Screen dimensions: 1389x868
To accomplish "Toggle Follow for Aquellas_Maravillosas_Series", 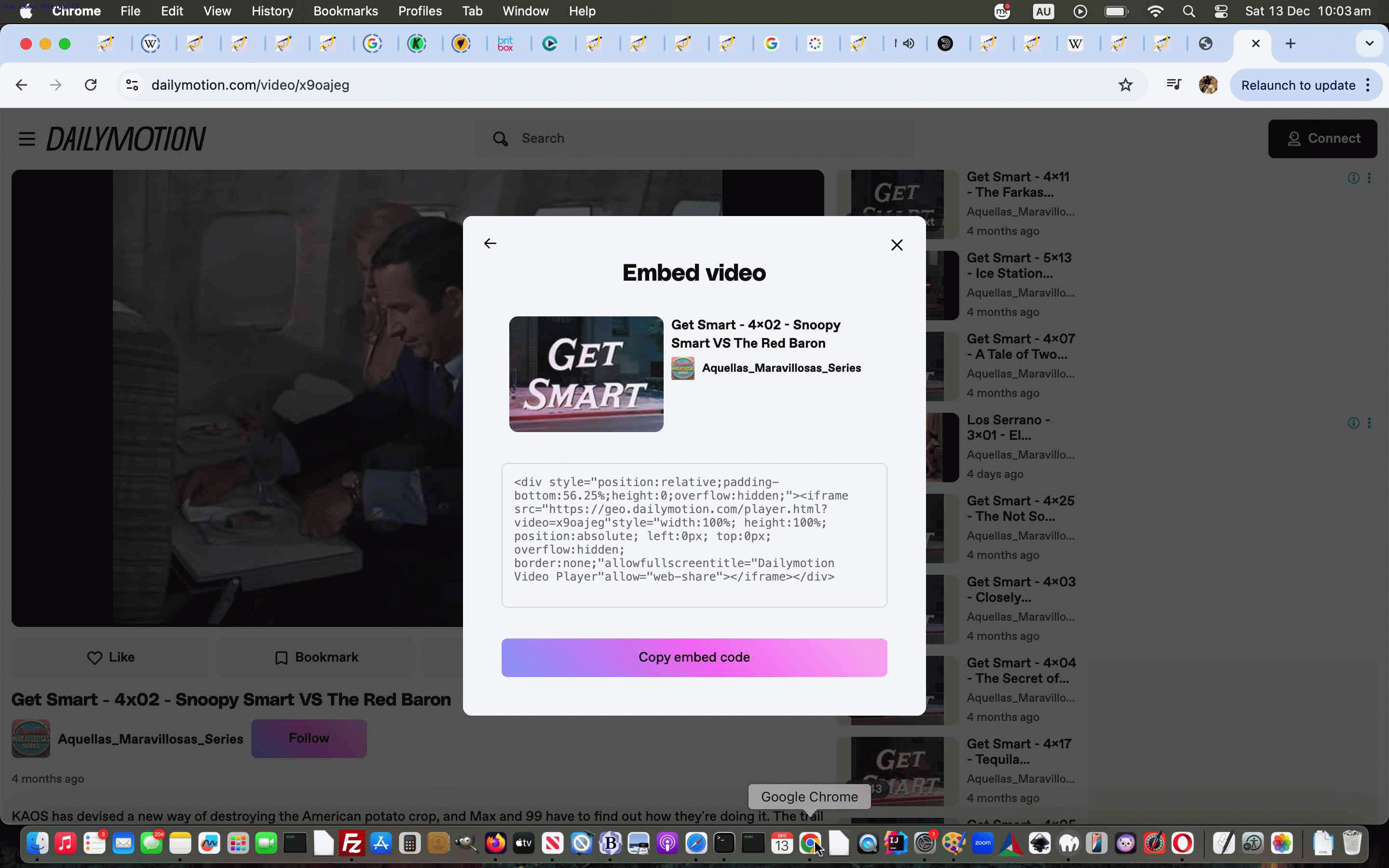I will pos(309,738).
